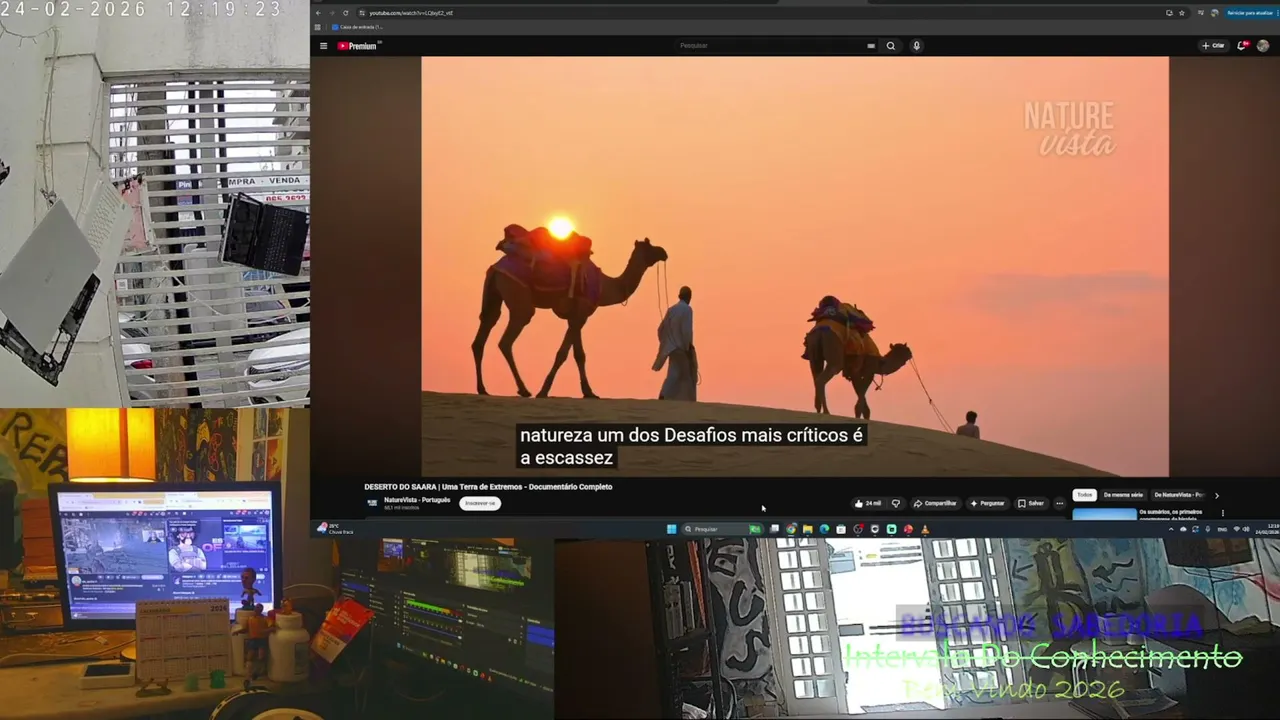Show hidden tray icons chevron
The image size is (1280, 720).
(1171, 529)
